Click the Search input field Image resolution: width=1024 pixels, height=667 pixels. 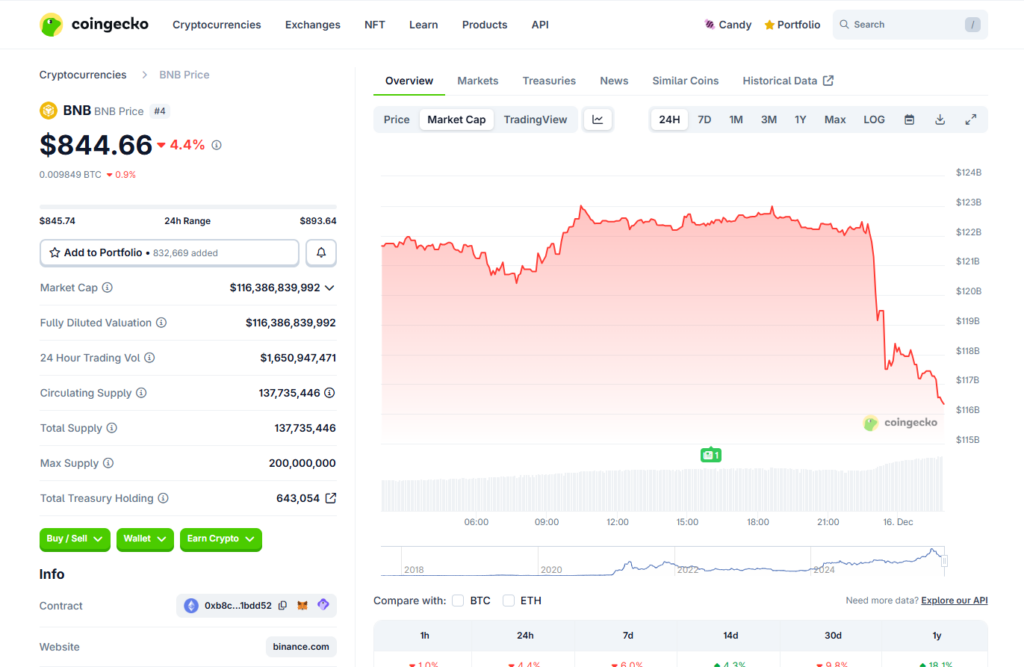[x=905, y=25]
